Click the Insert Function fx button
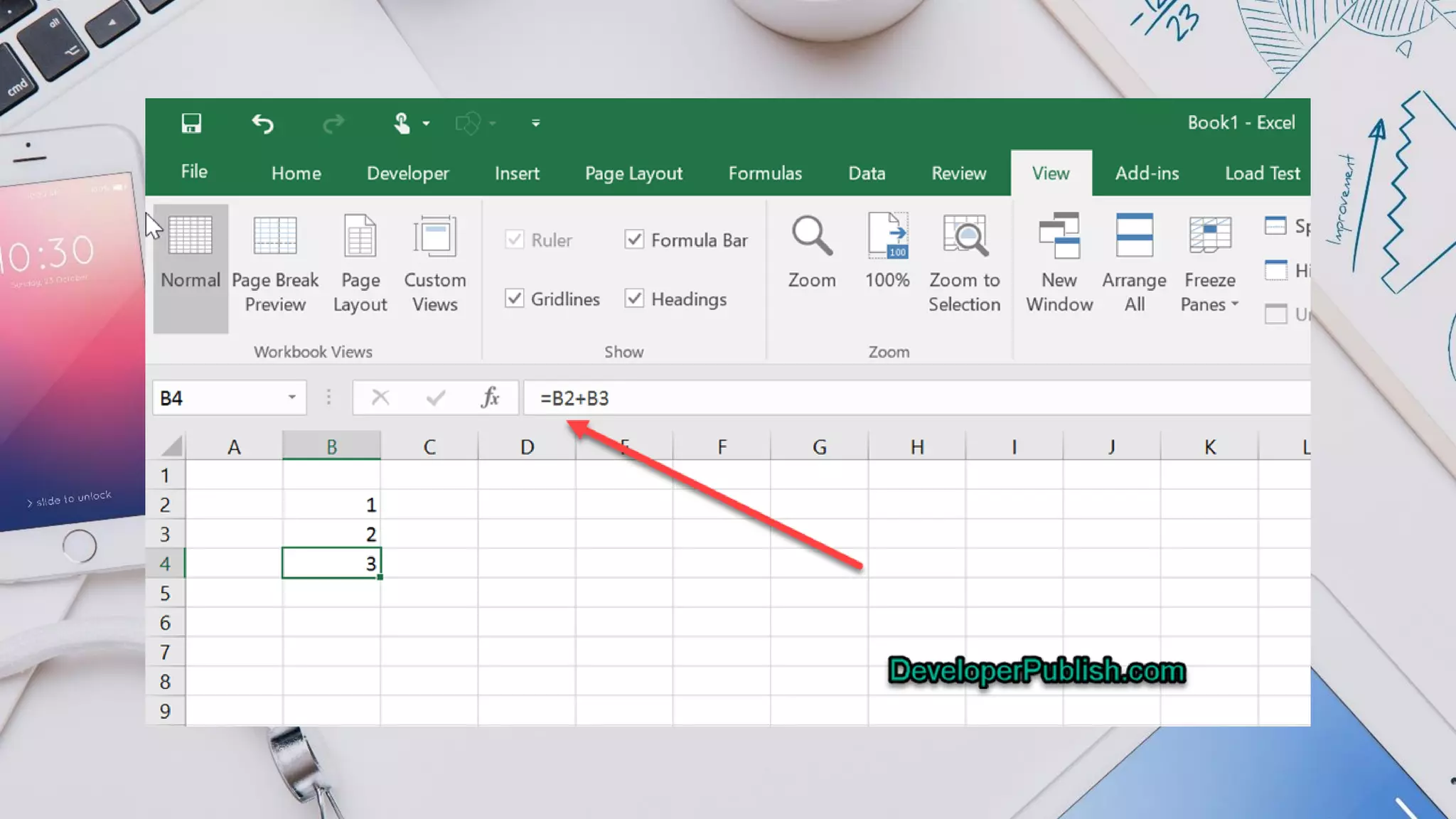 (x=490, y=397)
